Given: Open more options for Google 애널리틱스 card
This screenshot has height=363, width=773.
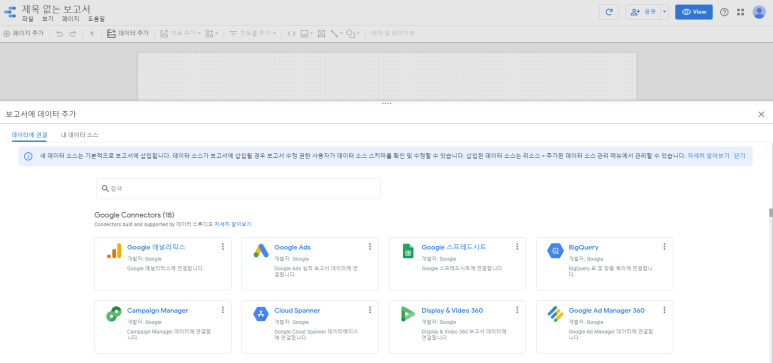Looking at the screenshot, I should [223, 247].
